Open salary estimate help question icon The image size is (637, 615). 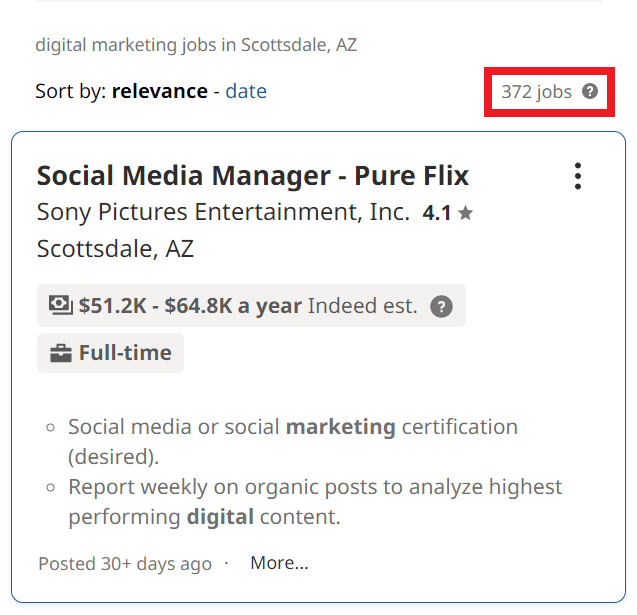tap(441, 306)
